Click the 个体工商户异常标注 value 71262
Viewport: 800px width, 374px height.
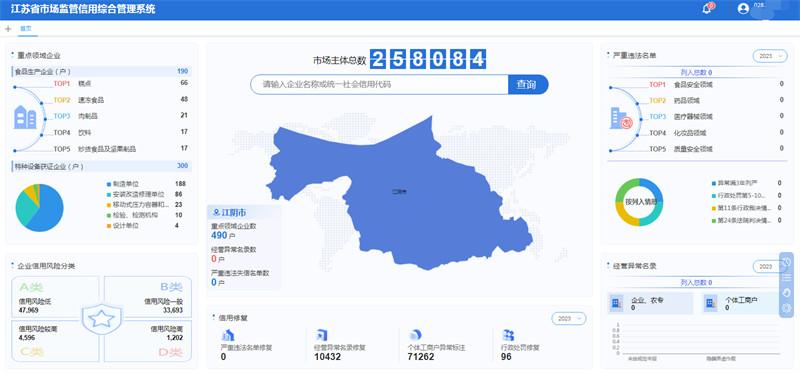point(422,357)
